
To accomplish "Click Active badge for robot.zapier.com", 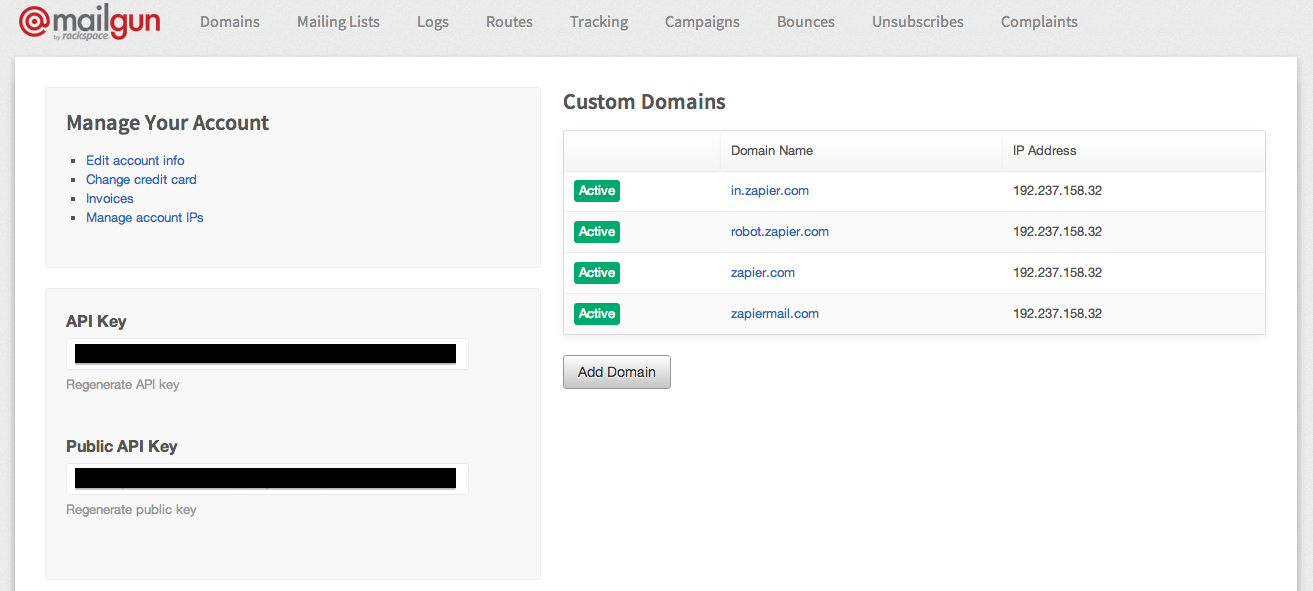I will coord(597,231).
